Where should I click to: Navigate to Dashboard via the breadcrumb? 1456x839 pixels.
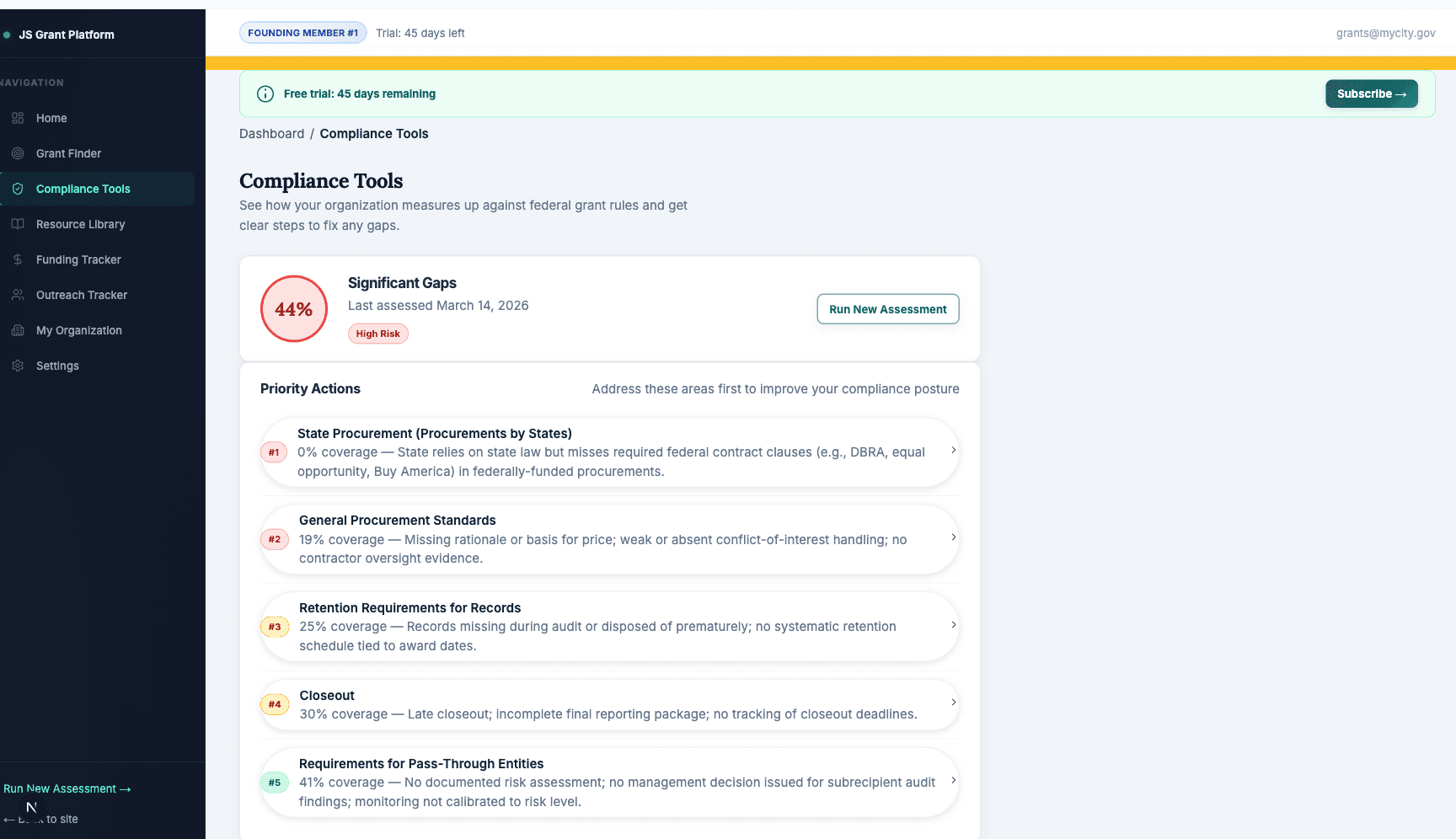[271, 133]
